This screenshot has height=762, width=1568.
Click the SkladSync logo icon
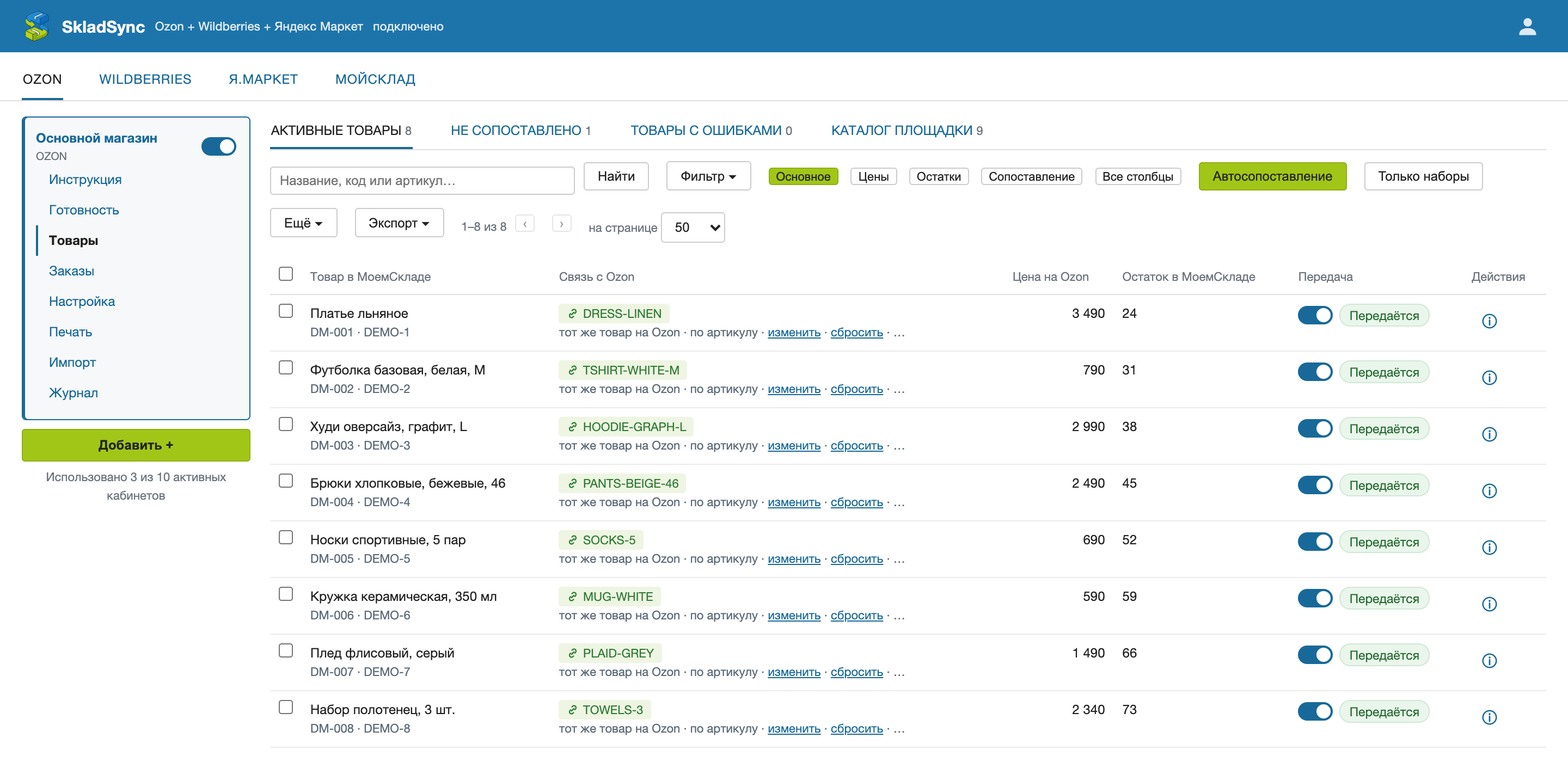click(x=37, y=26)
